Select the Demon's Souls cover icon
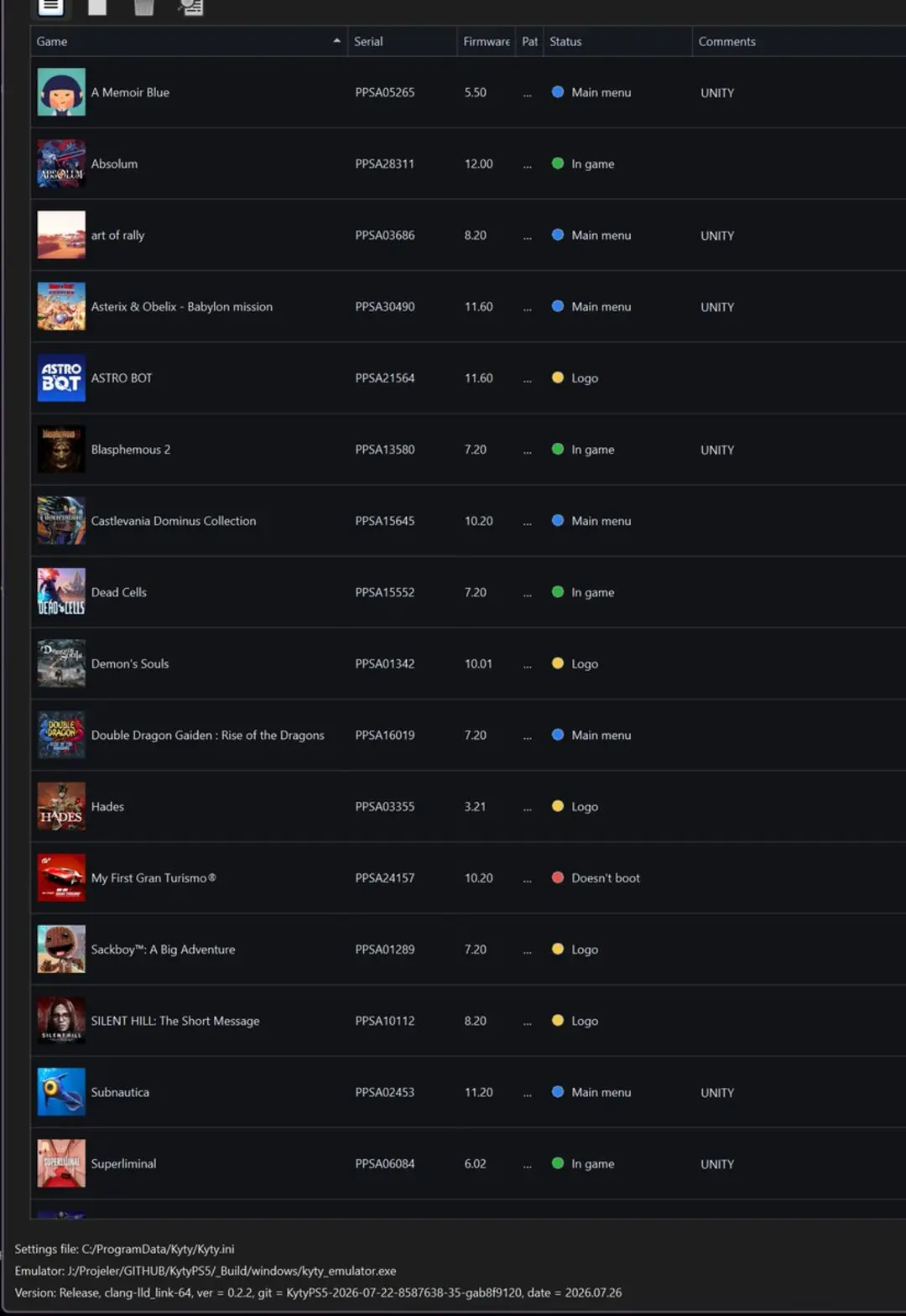This screenshot has width=906, height=1316. 61,663
